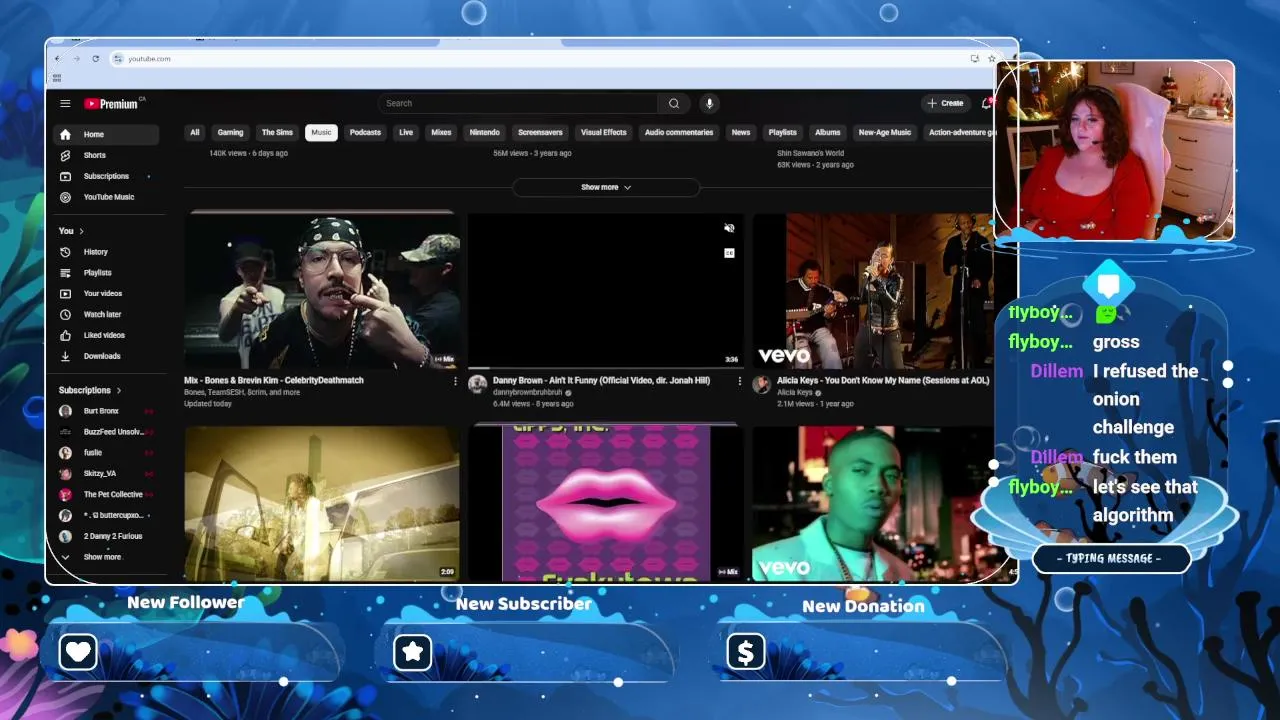Select the News filter chip
The image size is (1280, 720).
[741, 132]
